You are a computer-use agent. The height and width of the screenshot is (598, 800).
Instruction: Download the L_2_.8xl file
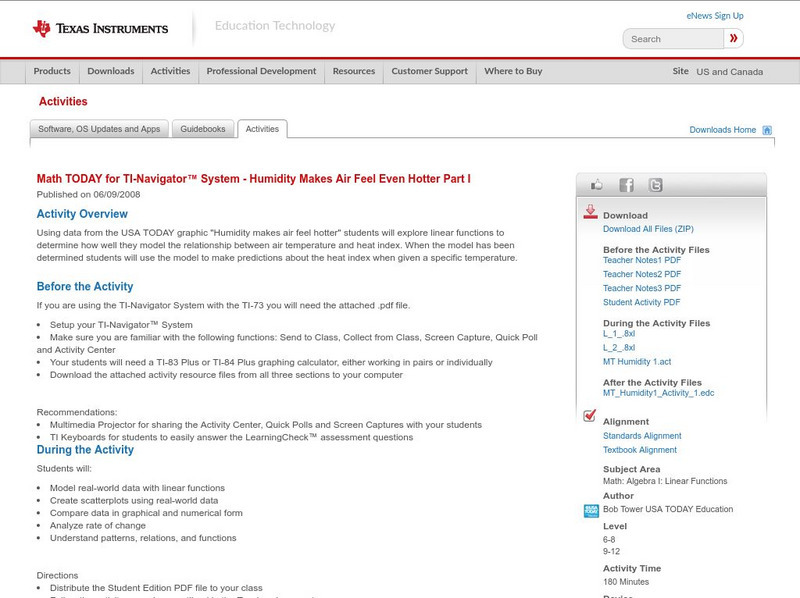click(619, 347)
